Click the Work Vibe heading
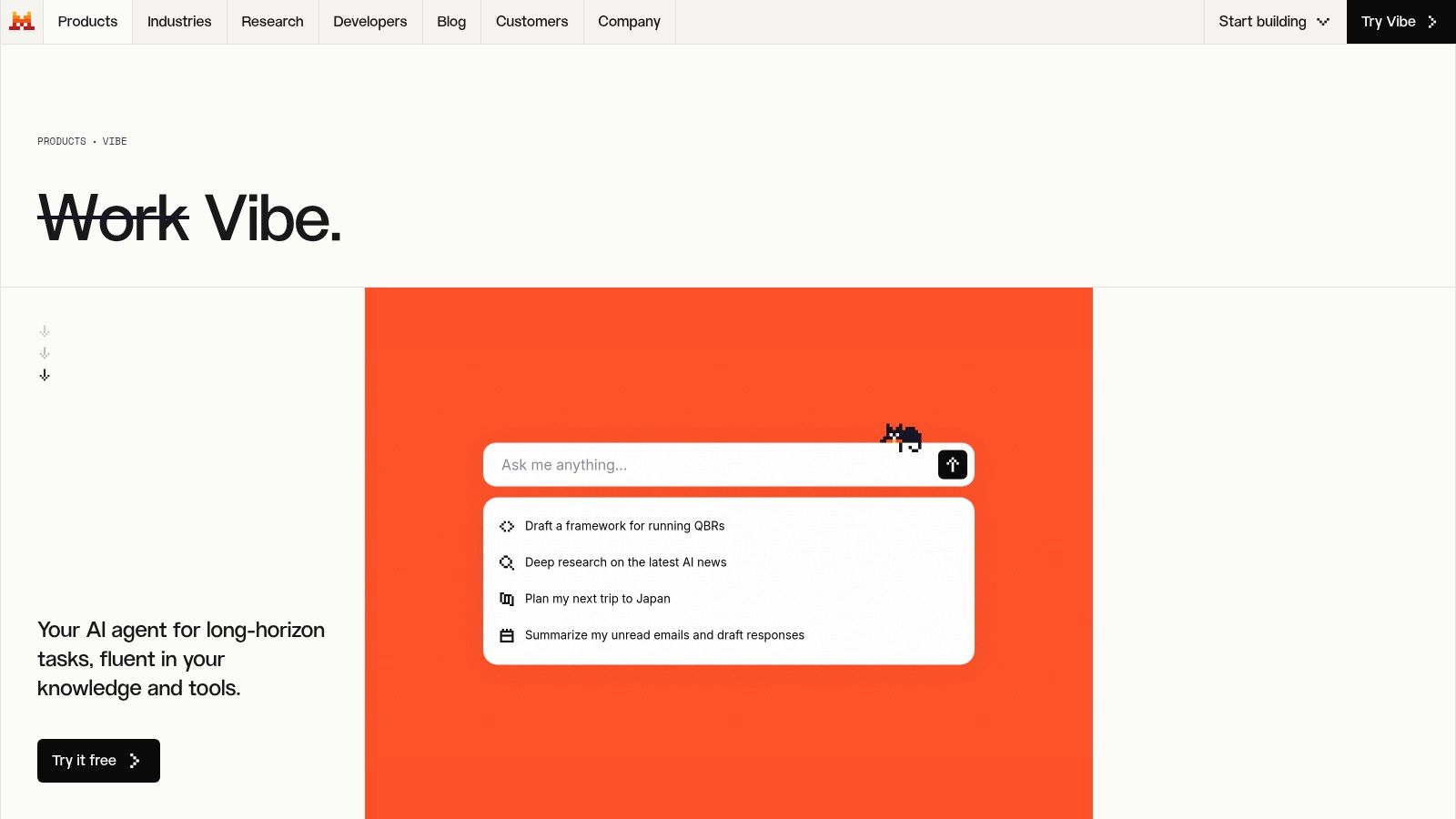This screenshot has width=1456, height=819. tap(189, 218)
